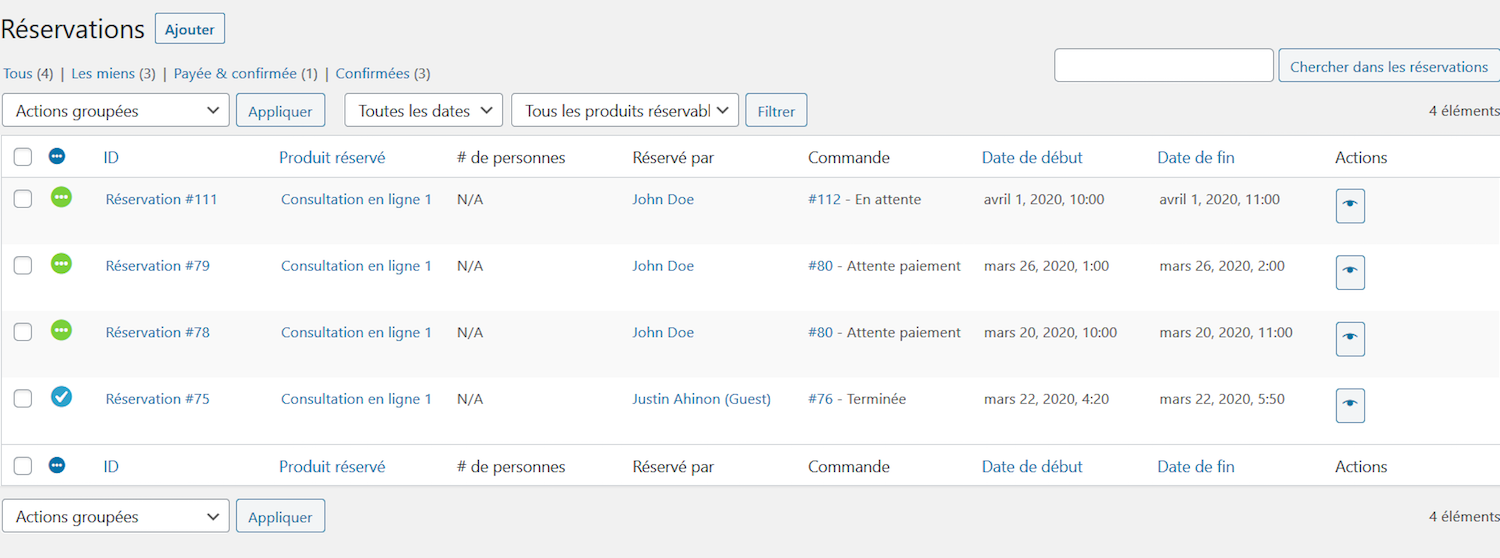The width and height of the screenshot is (1500, 558).
Task: Click green pending status icon of Réservation #111
Action: (x=61, y=198)
